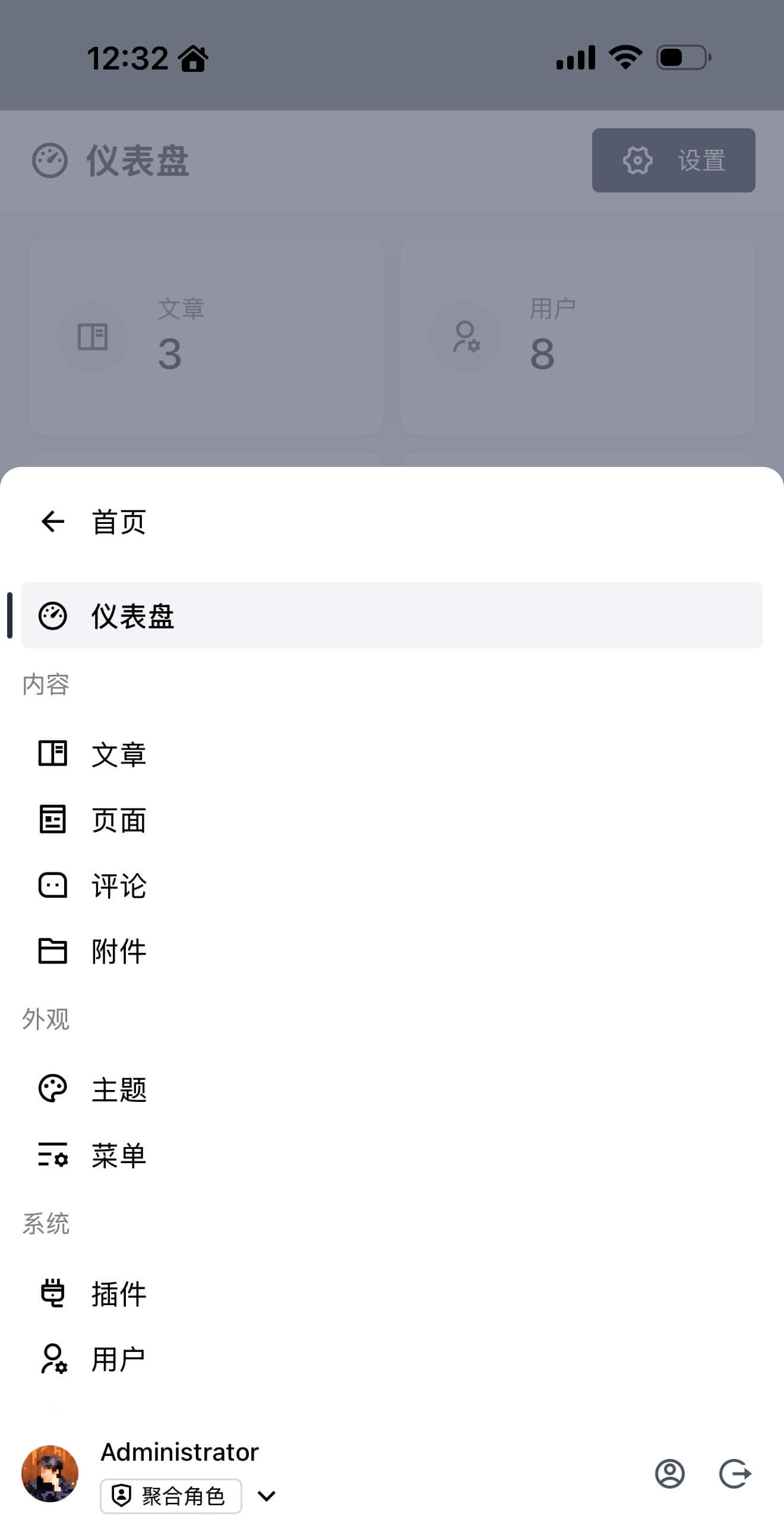Open the 文章 statistics card
The height and width of the screenshot is (1529, 784).
pyautogui.click(x=206, y=337)
